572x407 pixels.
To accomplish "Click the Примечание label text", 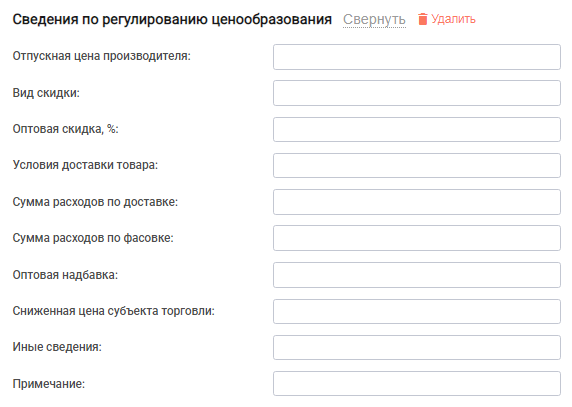I will coord(49,384).
